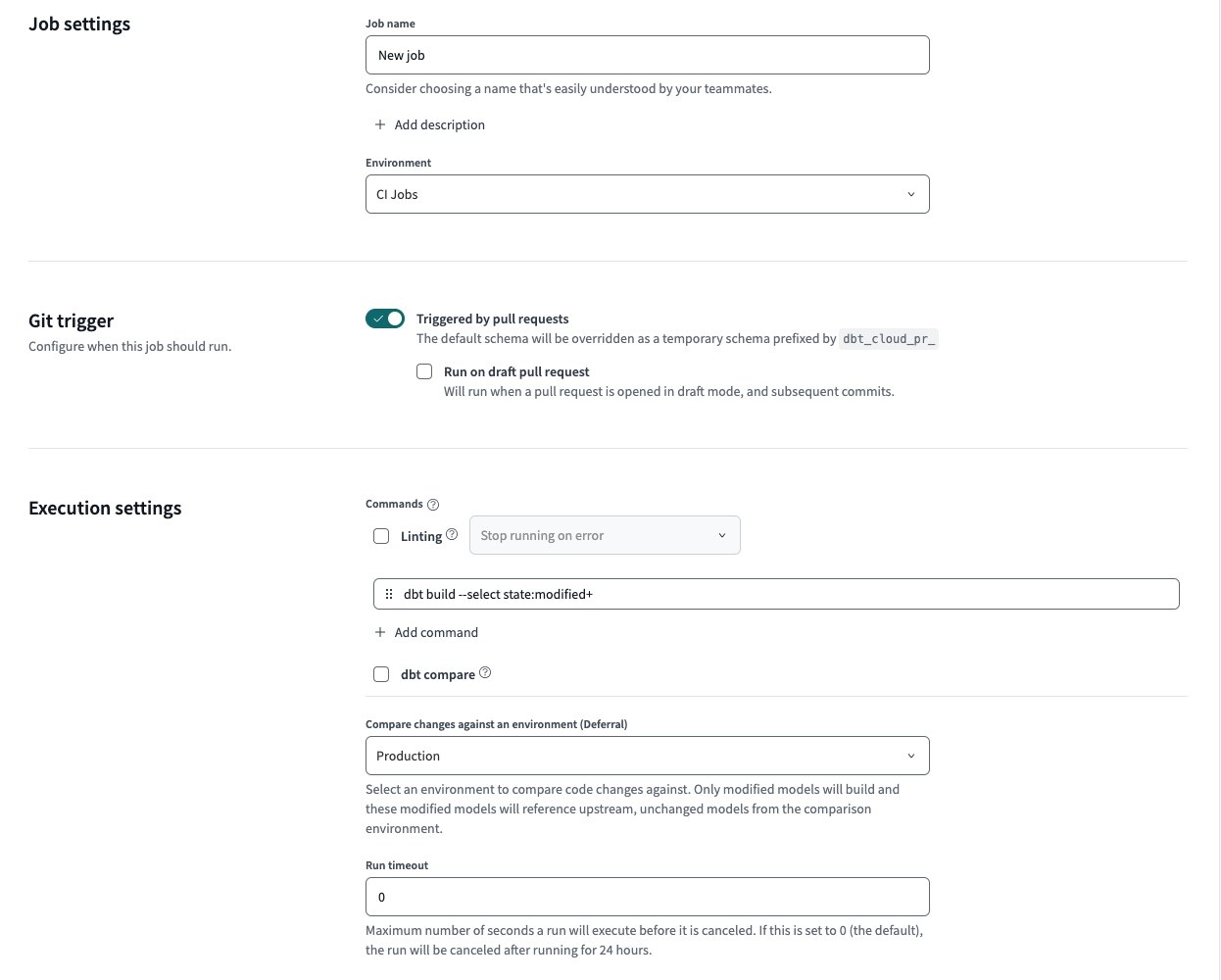Click the plus icon next to Add description
Viewport: 1221px width, 980px height.
tap(379, 124)
